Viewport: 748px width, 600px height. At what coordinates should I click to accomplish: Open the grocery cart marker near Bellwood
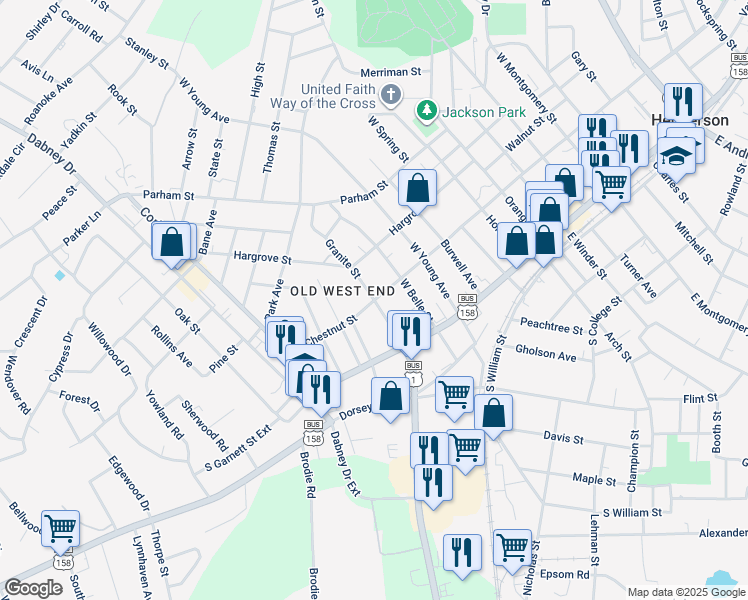click(x=60, y=527)
